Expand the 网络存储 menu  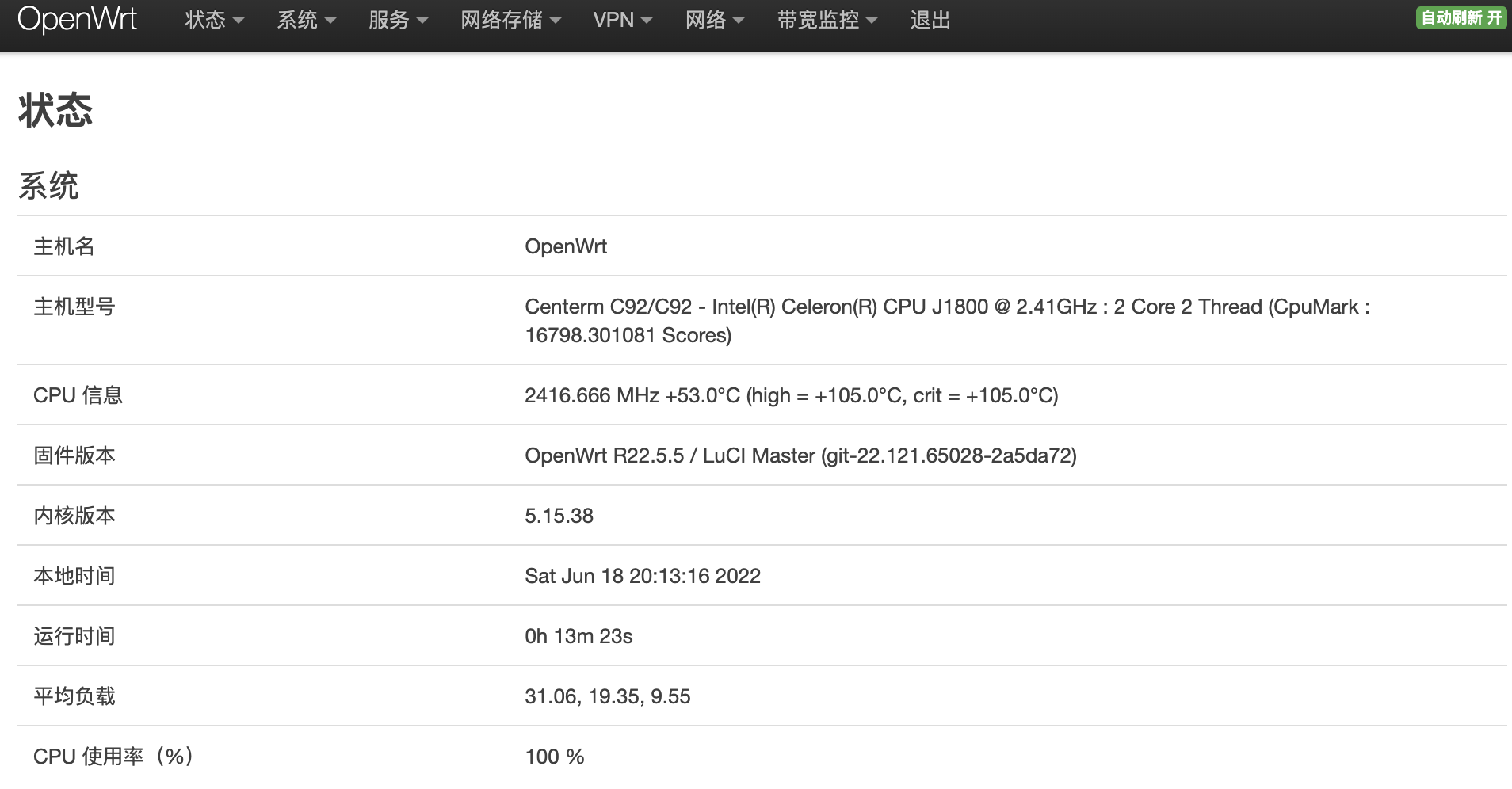[510, 20]
